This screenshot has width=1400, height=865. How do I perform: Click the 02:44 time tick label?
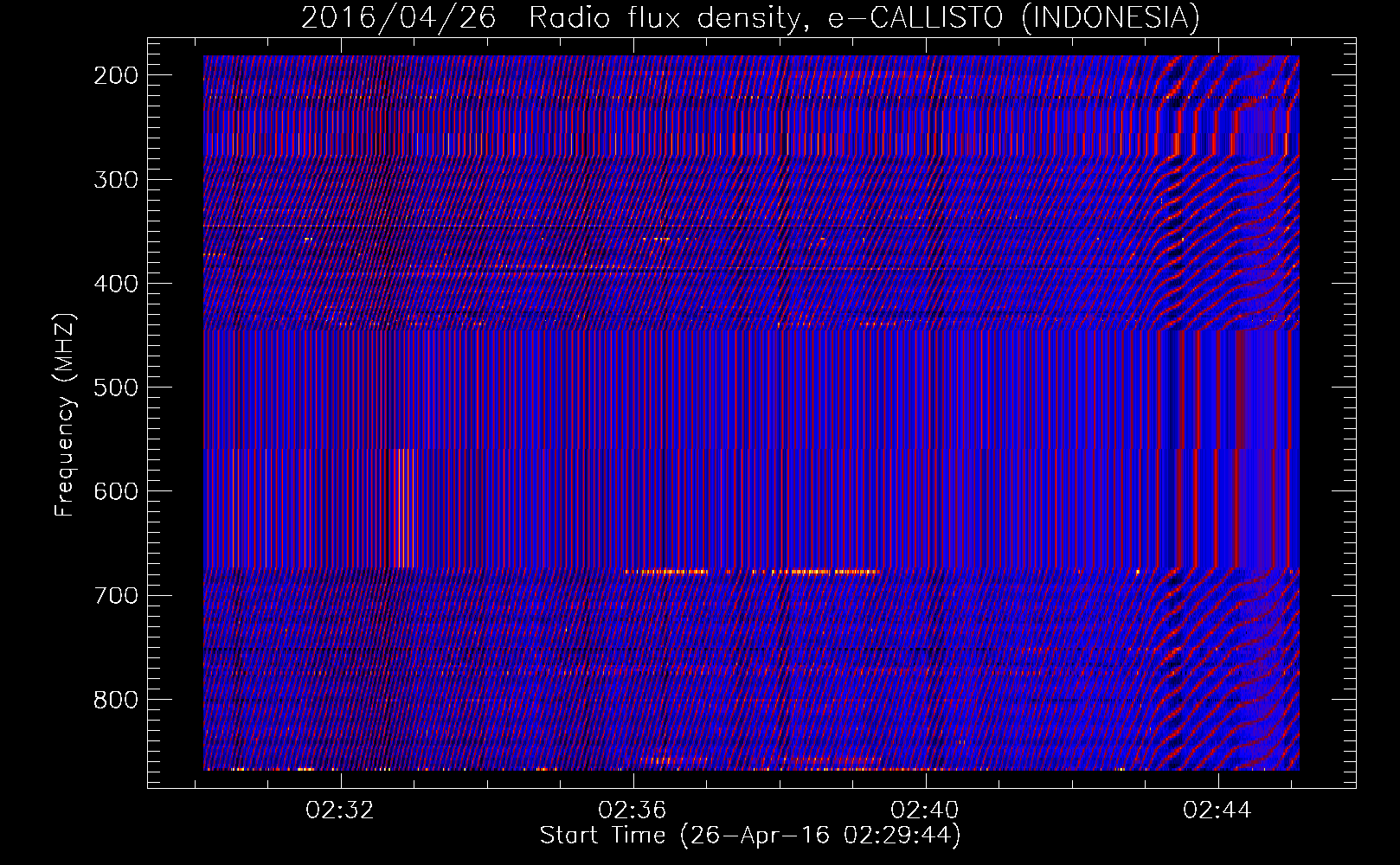(1217, 811)
